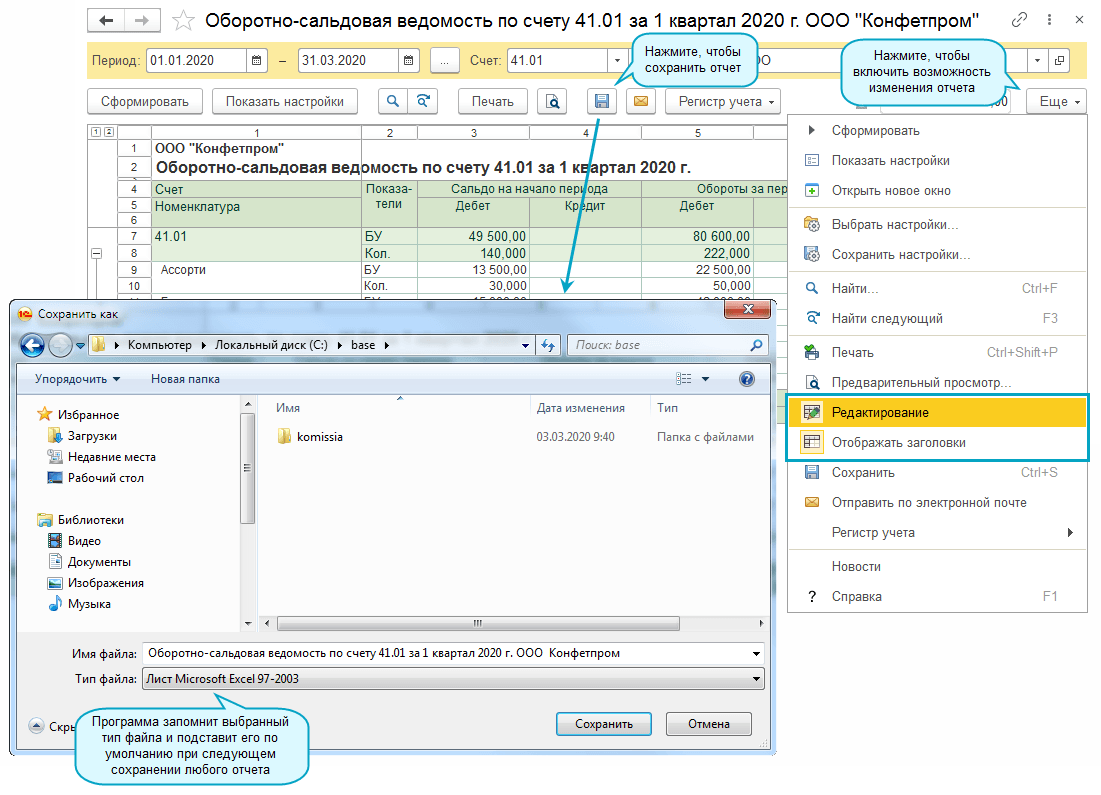Click the Печать button
Viewport: 1101px width, 795px height.
492,101
